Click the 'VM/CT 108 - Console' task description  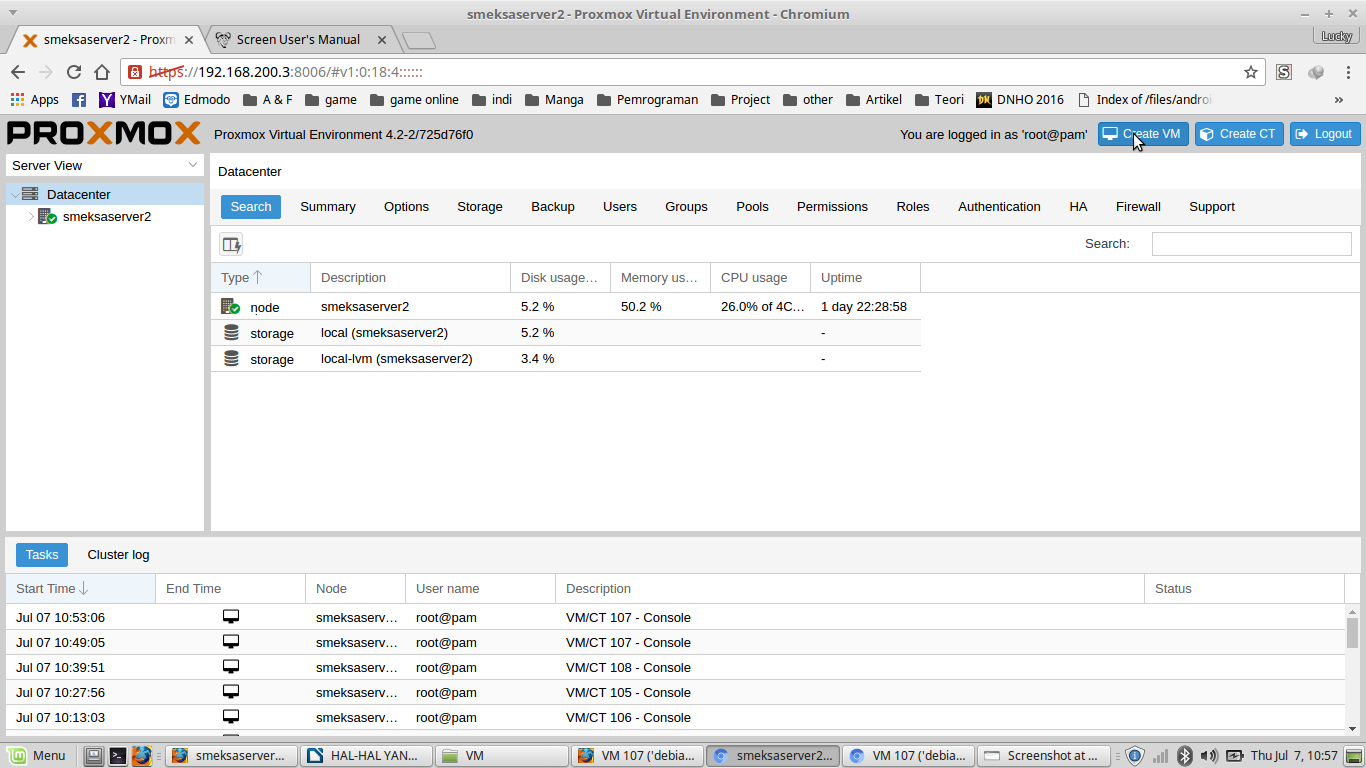coord(628,667)
